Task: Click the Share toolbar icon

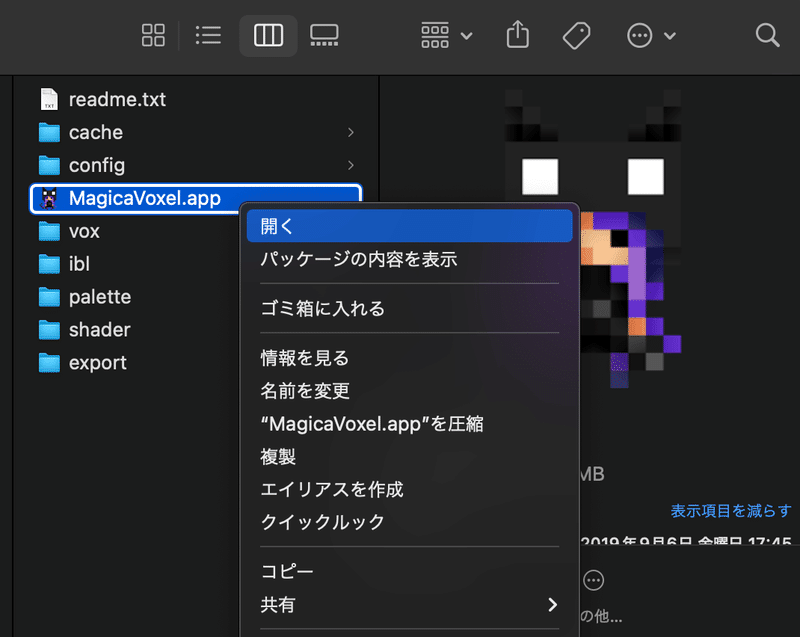Action: pyautogui.click(x=517, y=34)
